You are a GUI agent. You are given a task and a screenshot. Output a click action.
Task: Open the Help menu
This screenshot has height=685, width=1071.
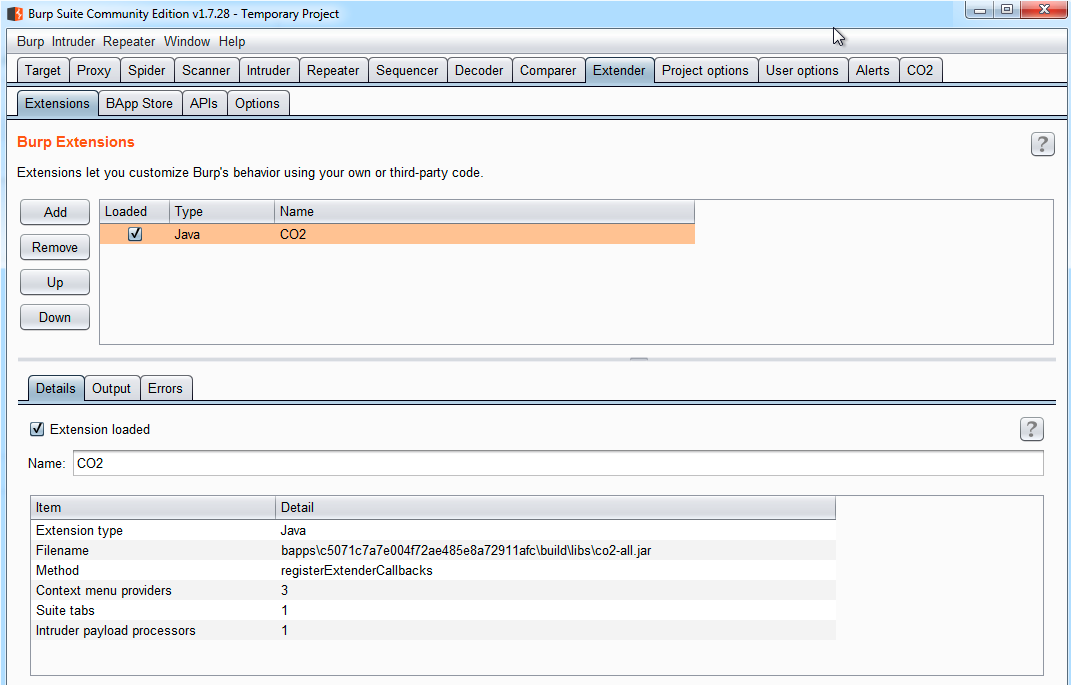pyautogui.click(x=232, y=42)
